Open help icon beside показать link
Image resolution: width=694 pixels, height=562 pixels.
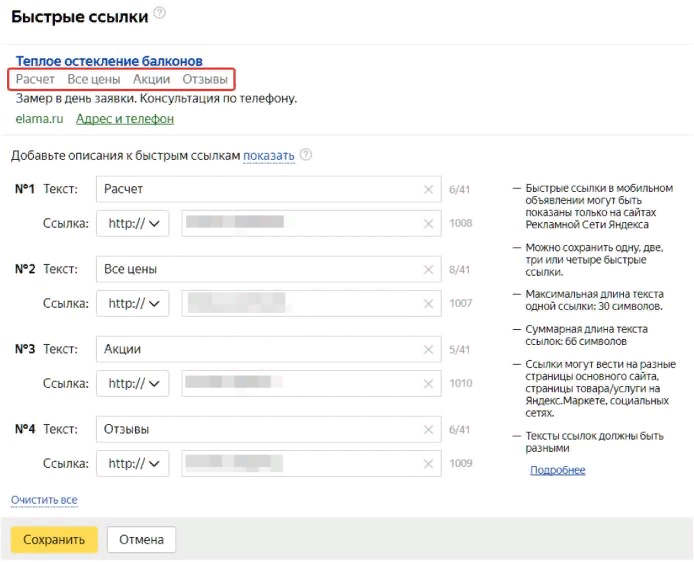point(306,154)
